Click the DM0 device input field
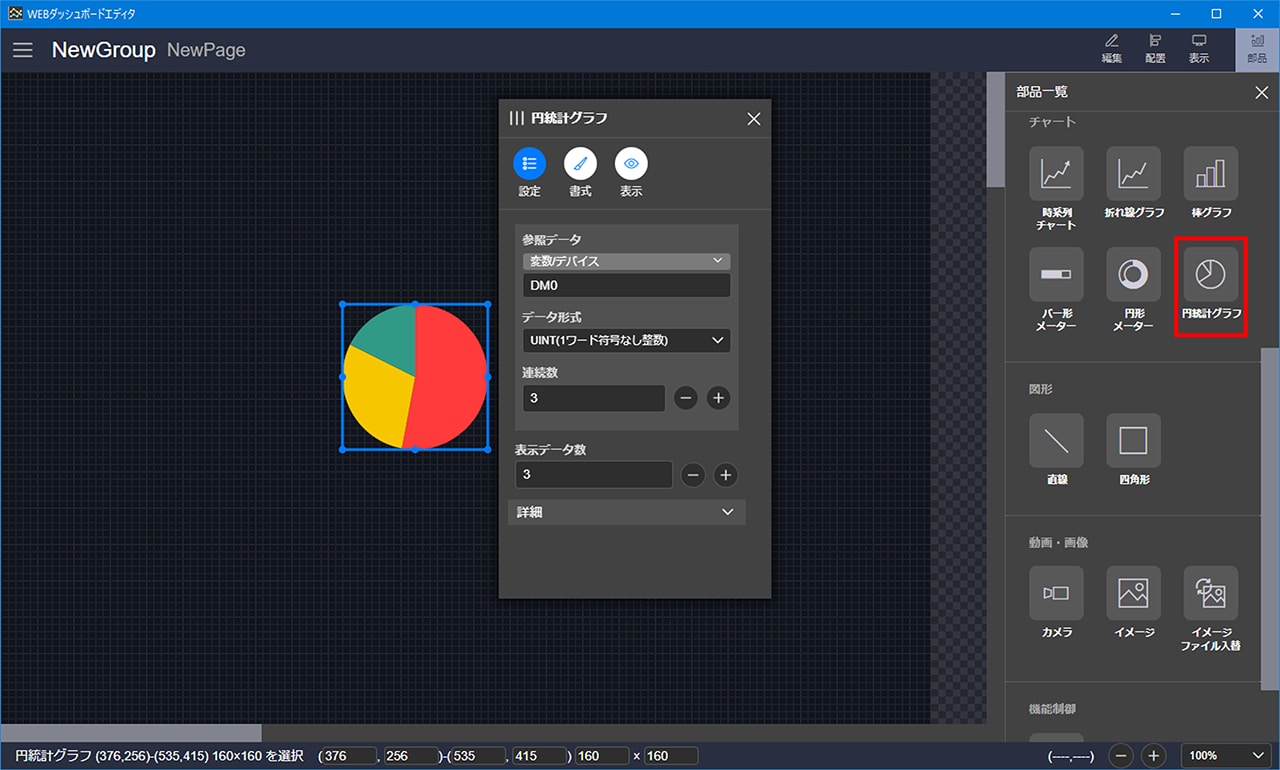Viewport: 1280px width, 770px height. click(x=626, y=286)
